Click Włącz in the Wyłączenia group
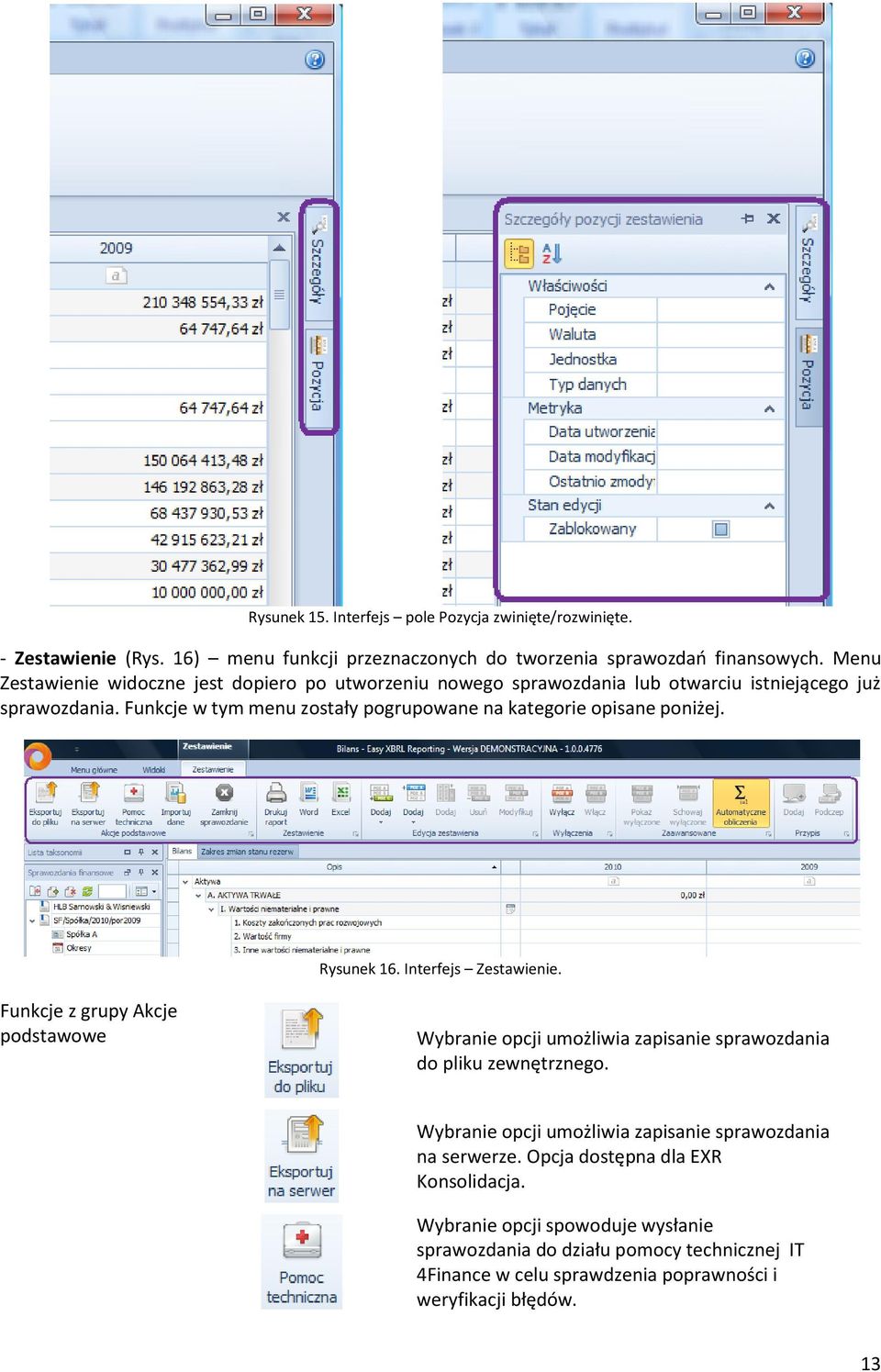 click(595, 799)
